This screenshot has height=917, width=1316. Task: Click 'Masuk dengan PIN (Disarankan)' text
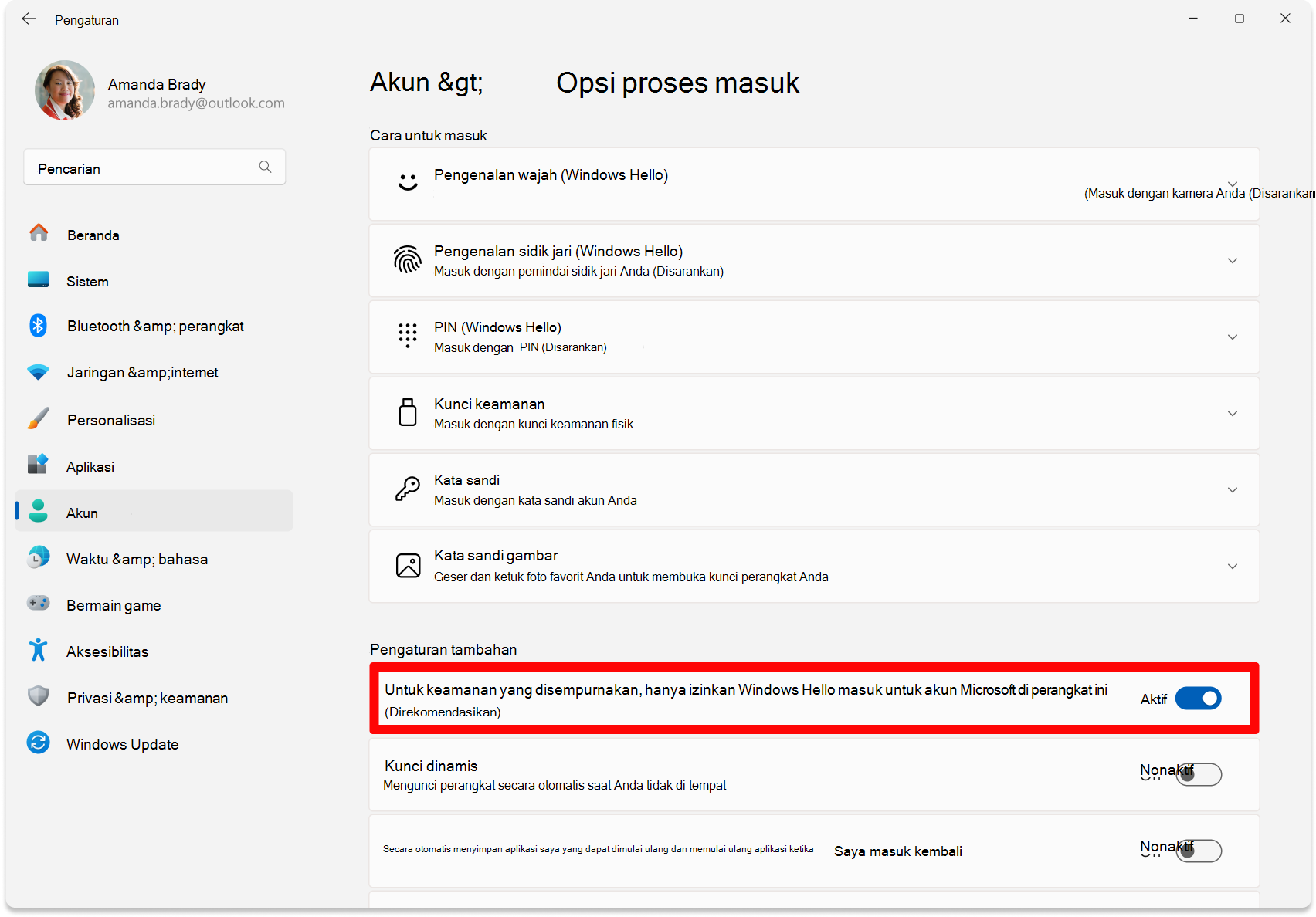(521, 347)
